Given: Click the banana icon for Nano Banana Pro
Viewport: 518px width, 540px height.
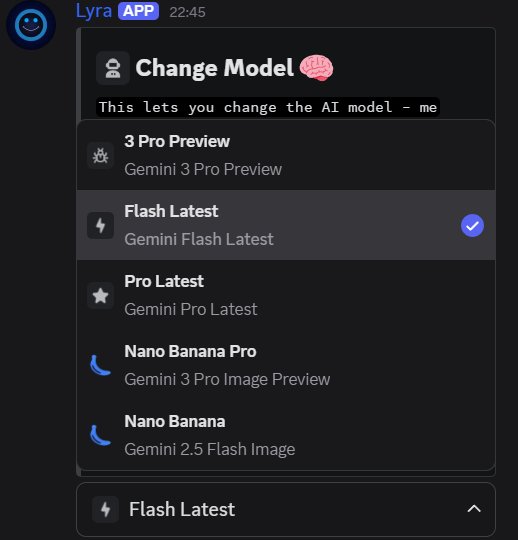Looking at the screenshot, I should (100, 365).
